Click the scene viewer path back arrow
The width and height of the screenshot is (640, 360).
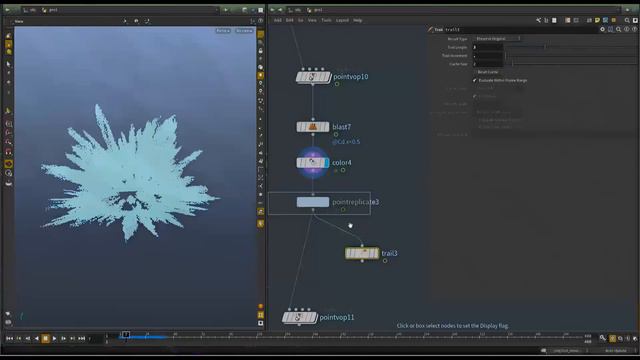(8, 10)
